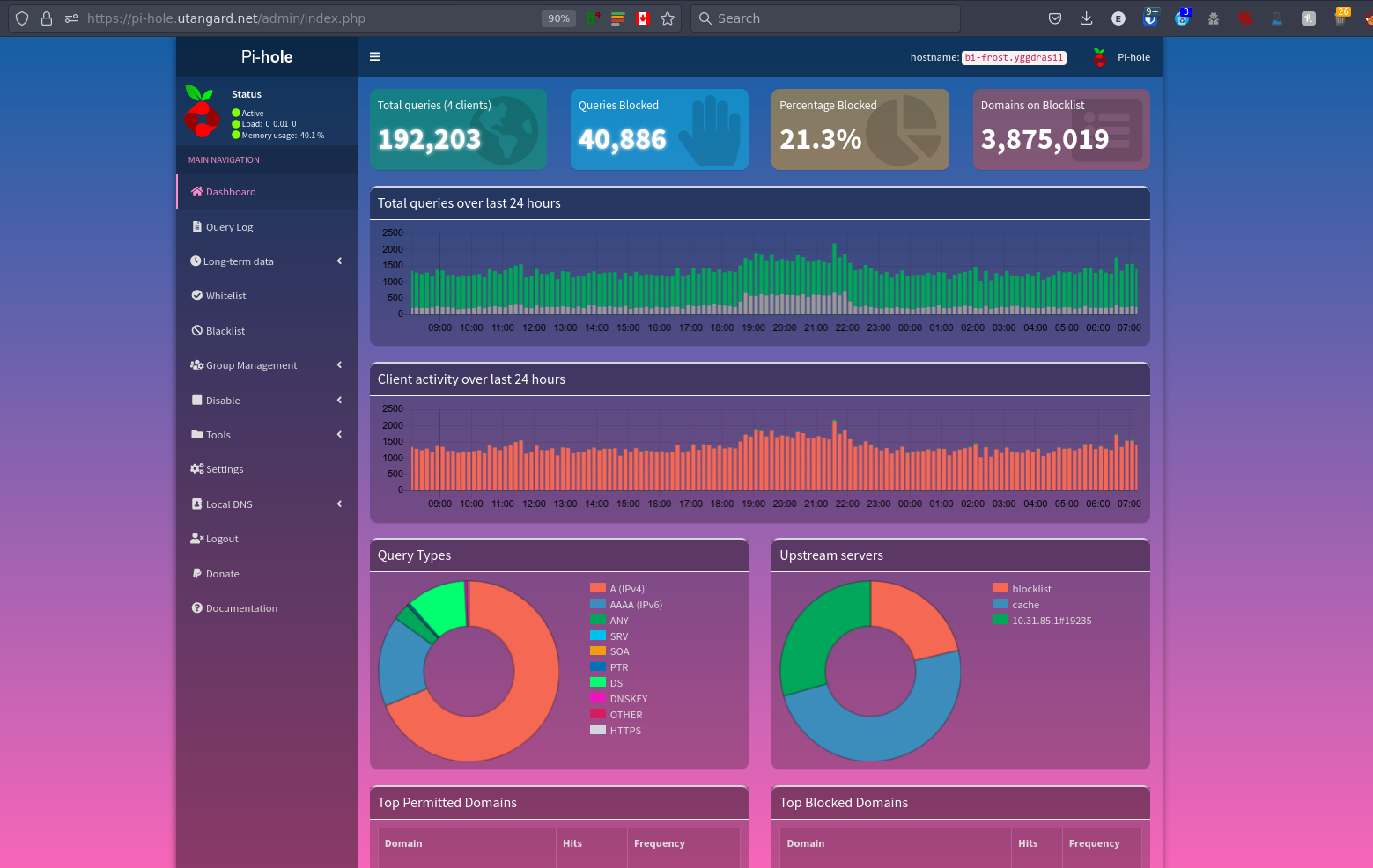Screen dimensions: 1373x868
Task: Click the Settings gears icon
Action: point(196,469)
